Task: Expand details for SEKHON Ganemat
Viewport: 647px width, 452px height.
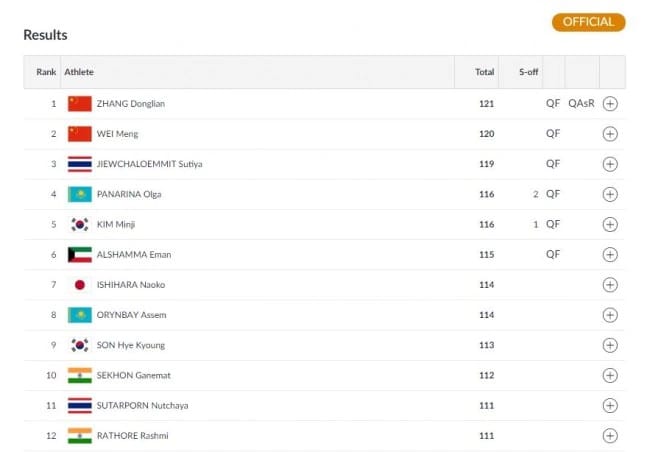Action: (610, 375)
